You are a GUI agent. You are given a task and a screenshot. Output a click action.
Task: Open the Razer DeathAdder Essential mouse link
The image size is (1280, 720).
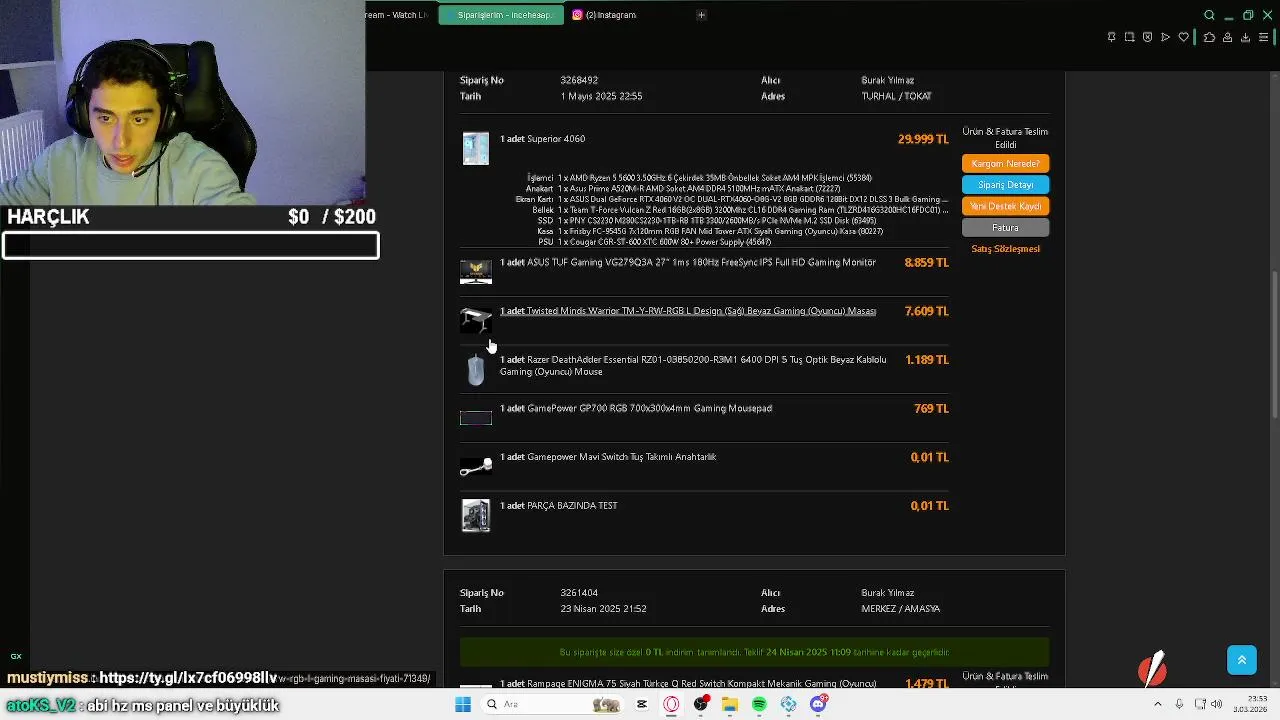point(693,366)
